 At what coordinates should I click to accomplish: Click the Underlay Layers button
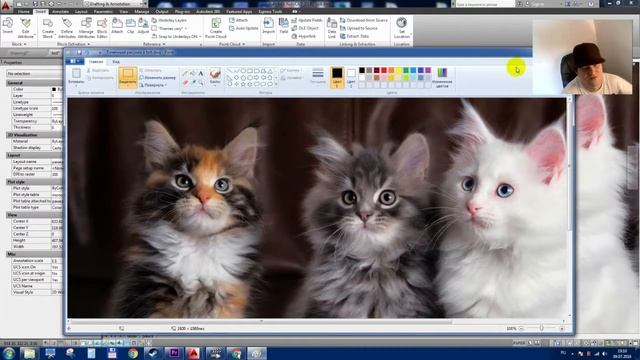tap(169, 20)
